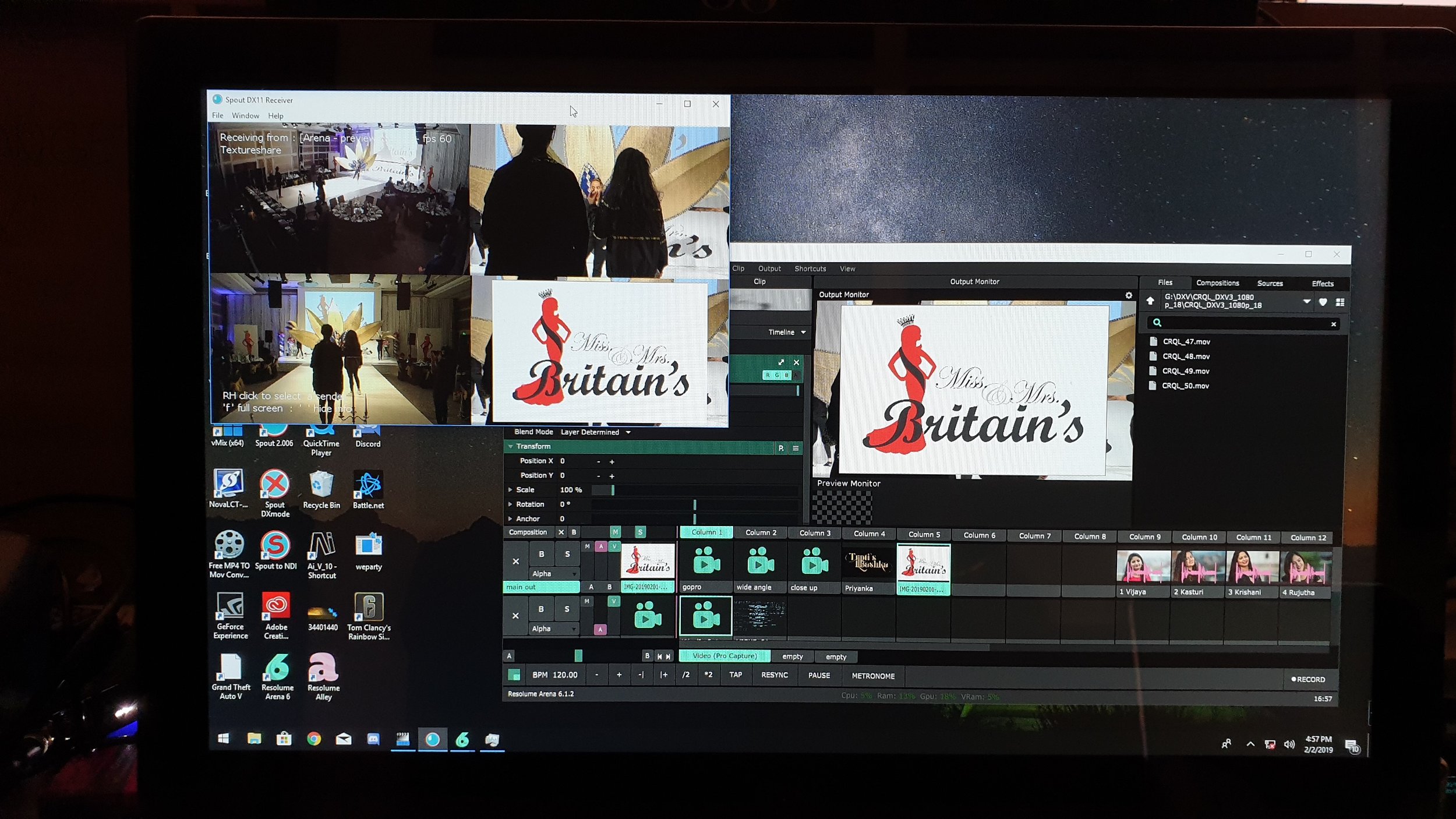The image size is (1456, 819).
Task: Toggle the METRONOME button
Action: click(x=873, y=676)
